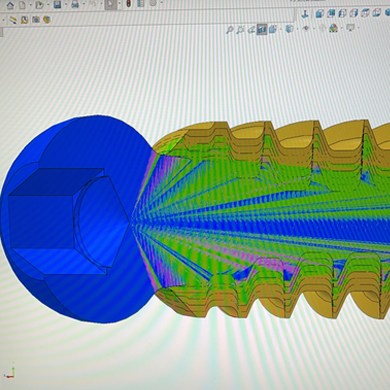Click the Edit Appearance color ball

322,28
